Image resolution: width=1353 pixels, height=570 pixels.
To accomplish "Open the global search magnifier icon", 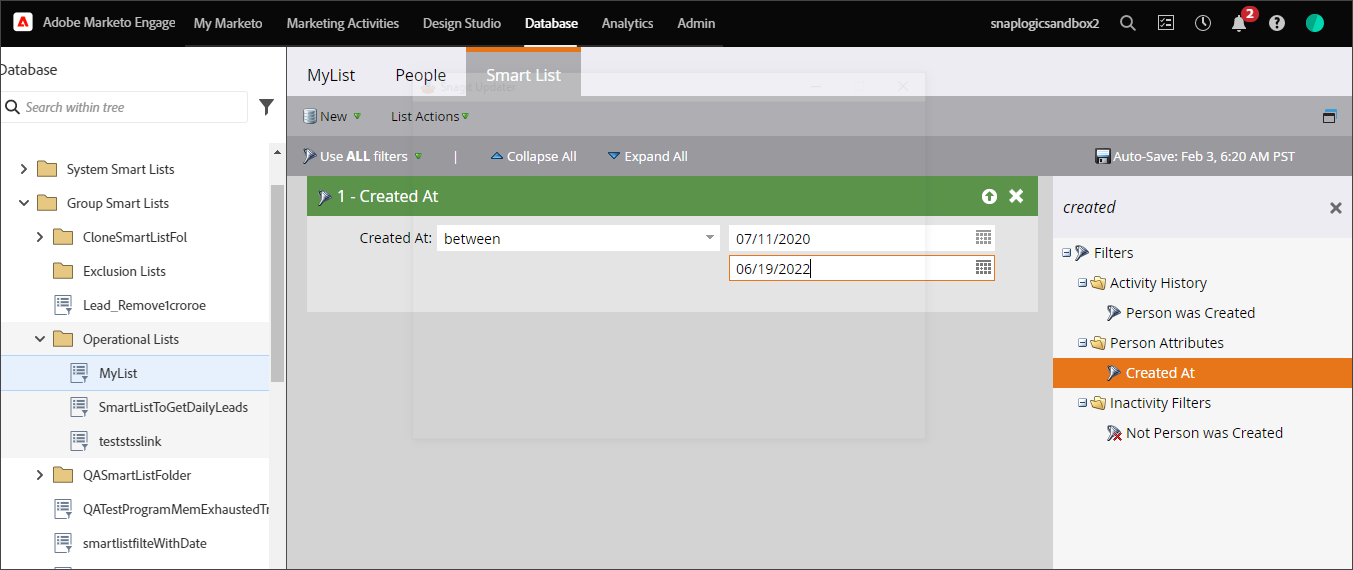I will point(1128,23).
